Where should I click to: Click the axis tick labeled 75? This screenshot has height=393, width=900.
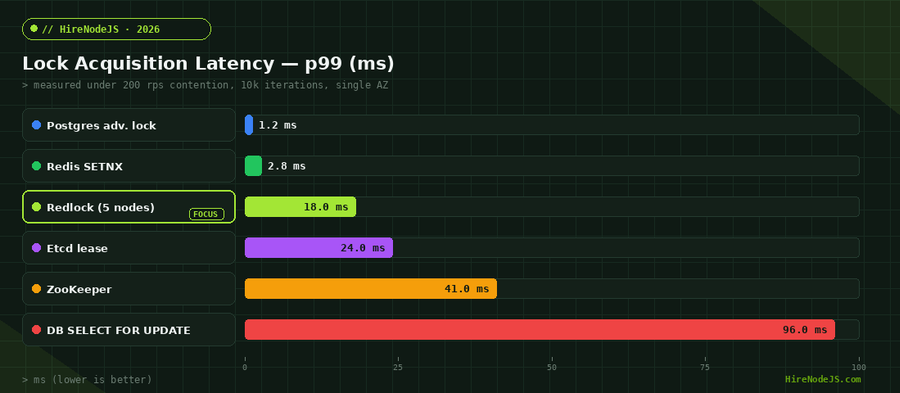705,367
